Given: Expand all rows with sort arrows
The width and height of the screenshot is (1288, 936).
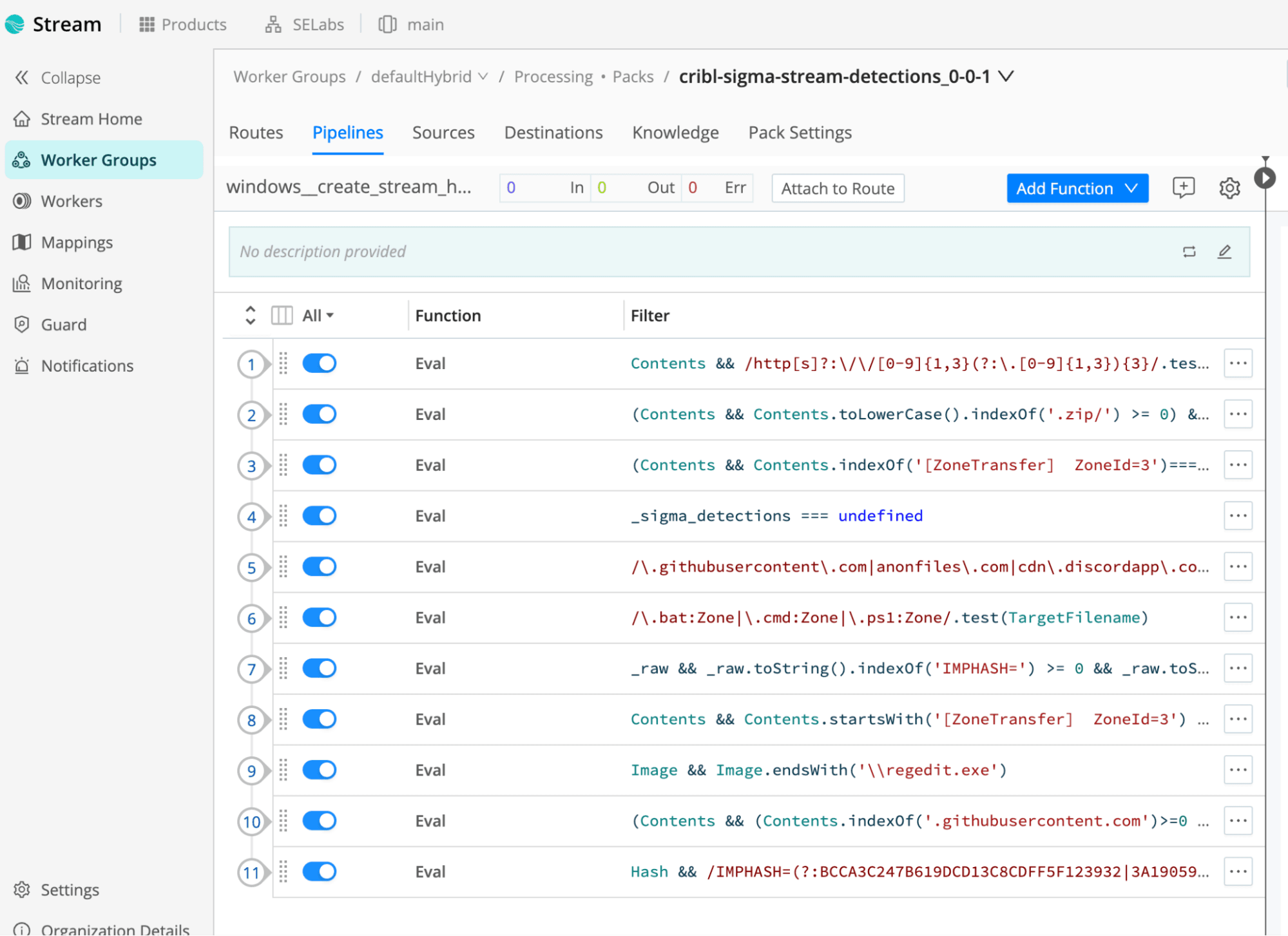Looking at the screenshot, I should (251, 316).
